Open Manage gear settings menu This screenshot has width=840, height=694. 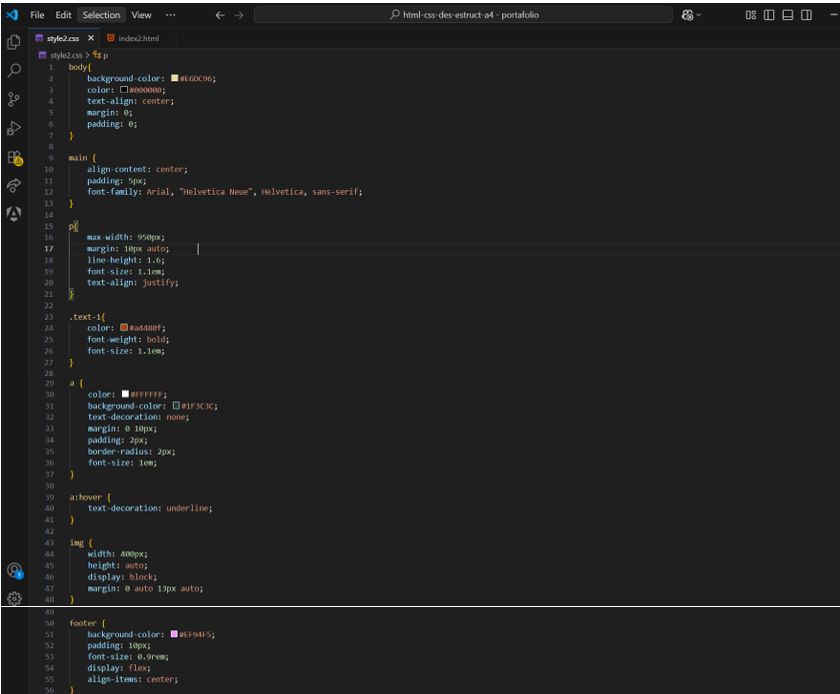[14, 599]
